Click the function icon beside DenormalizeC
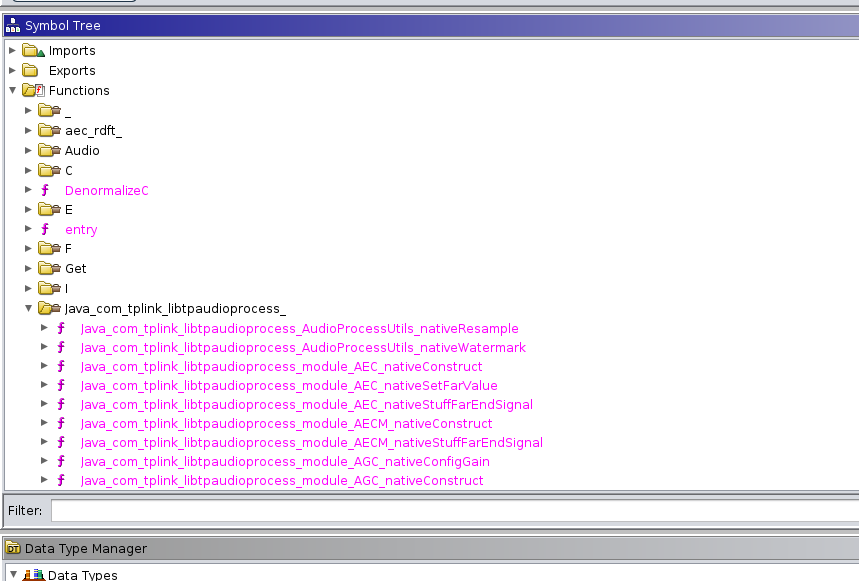859x581 pixels. click(45, 190)
